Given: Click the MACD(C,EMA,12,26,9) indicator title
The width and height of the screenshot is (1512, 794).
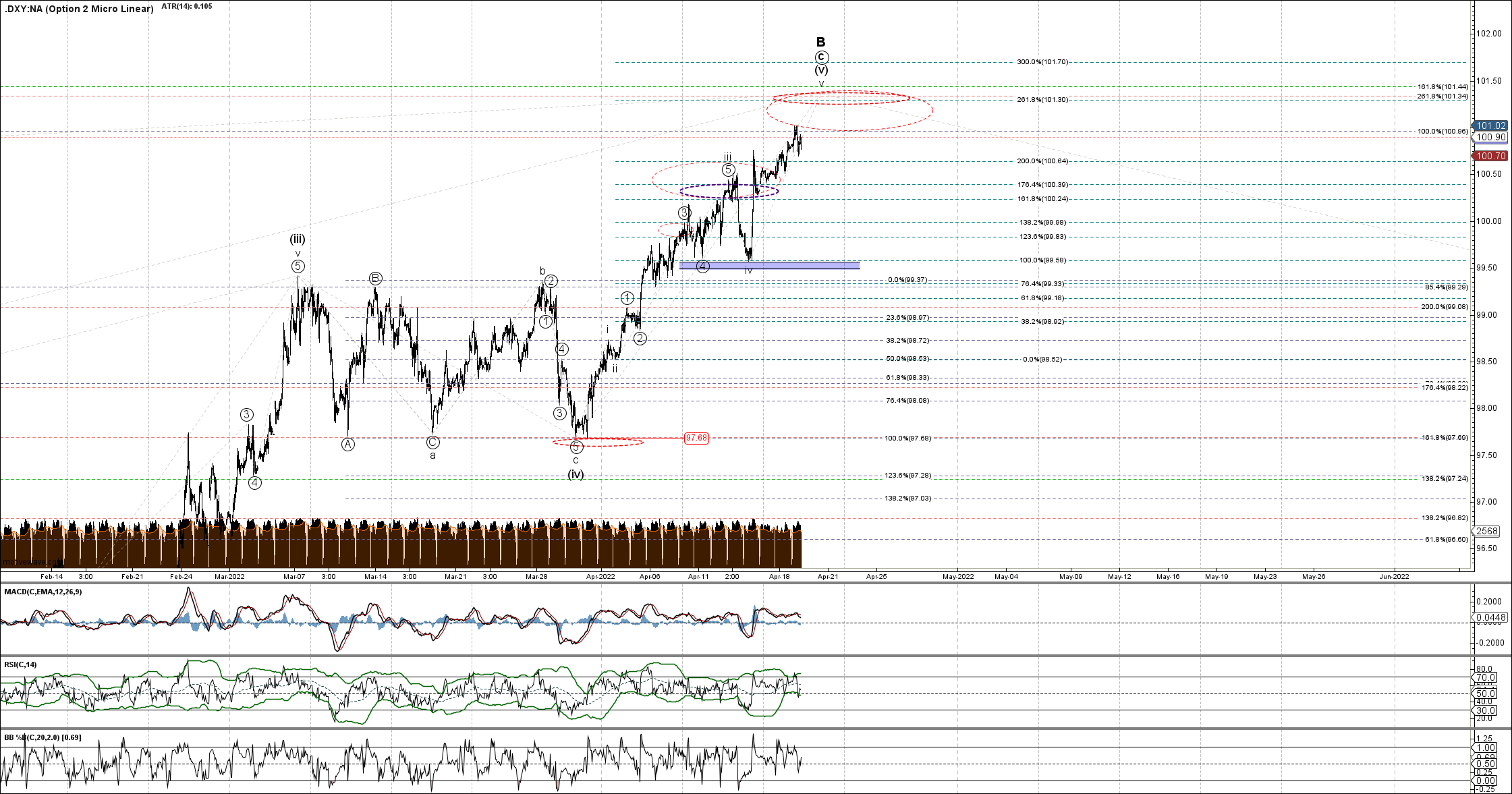Looking at the screenshot, I should [x=43, y=592].
